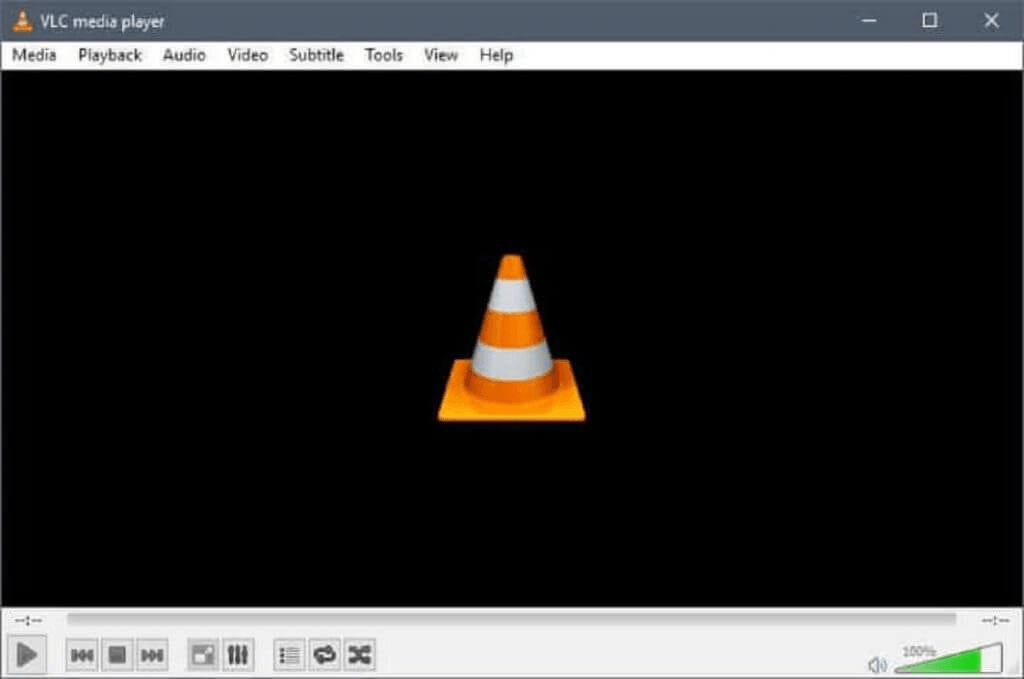Open the Video menu
The height and width of the screenshot is (679, 1024).
246,55
